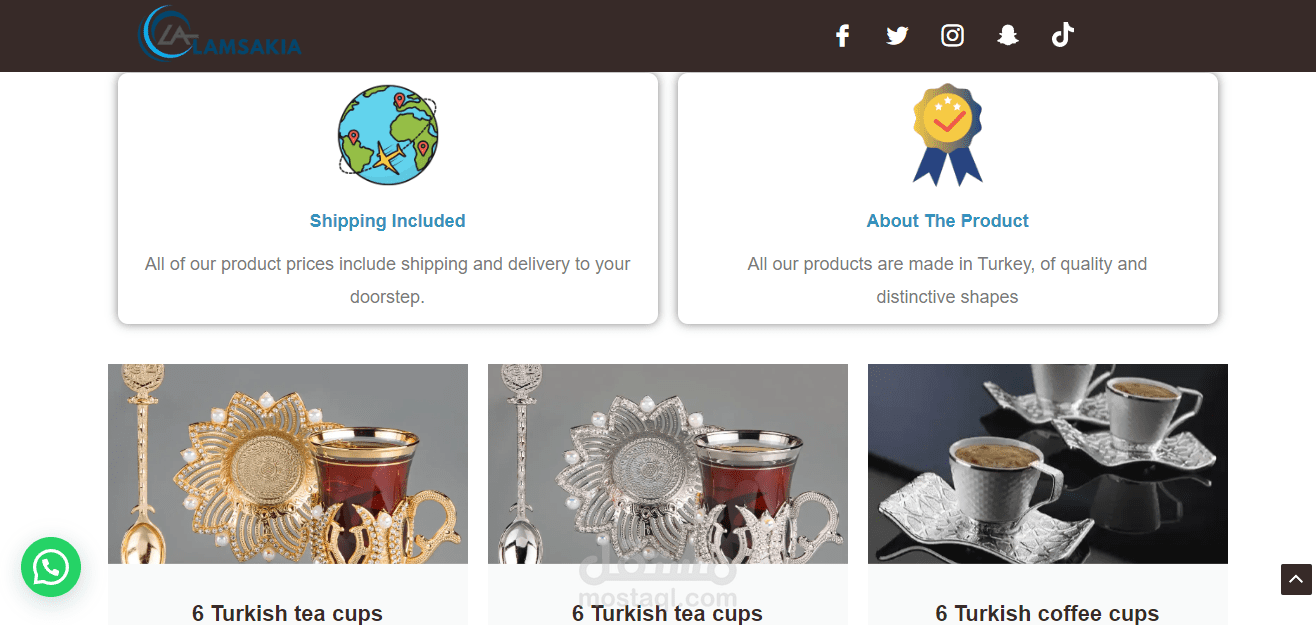
Task: Click the second 6 Turkish tea cups title
Action: pyautogui.click(x=668, y=613)
